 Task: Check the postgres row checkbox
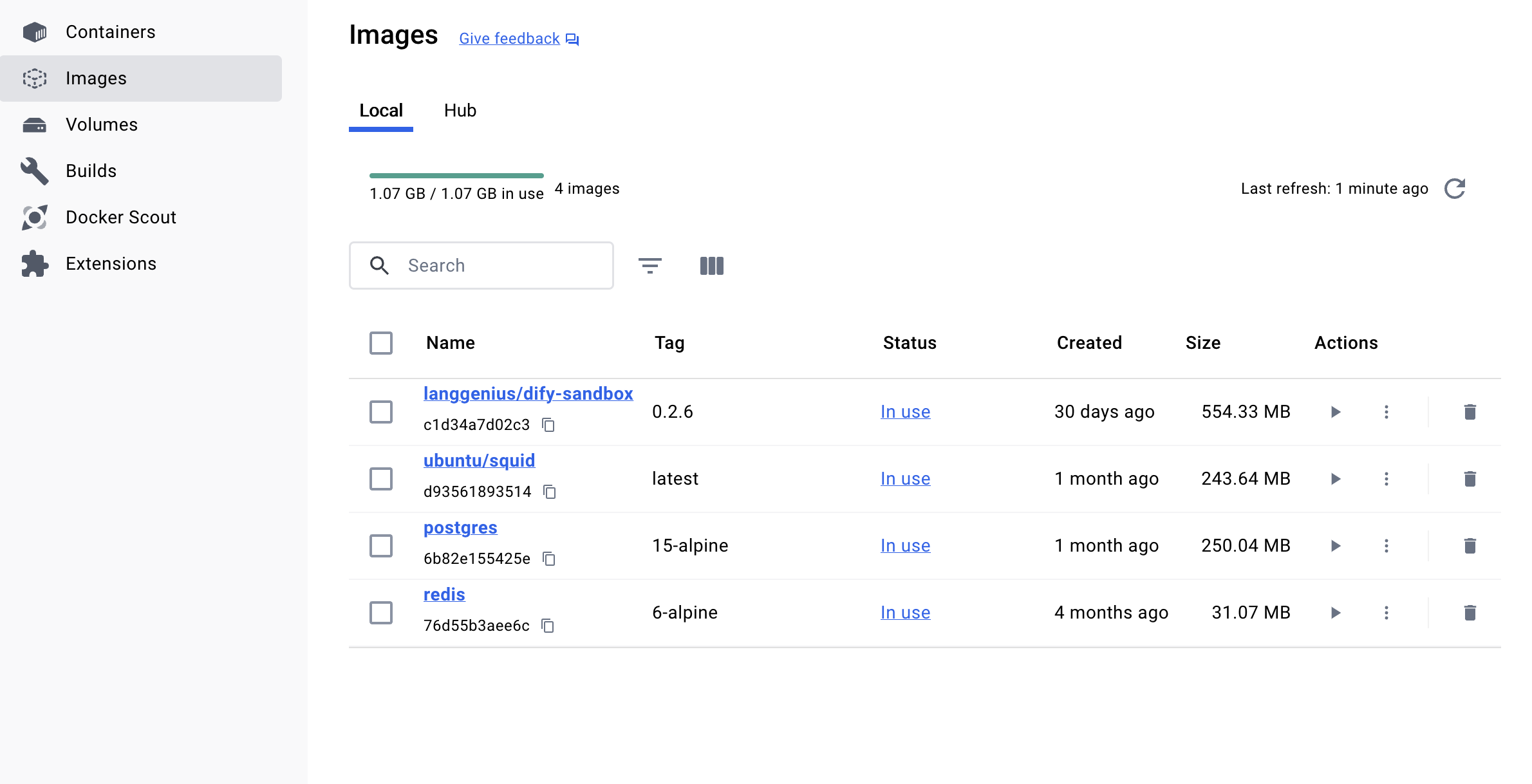(381, 546)
